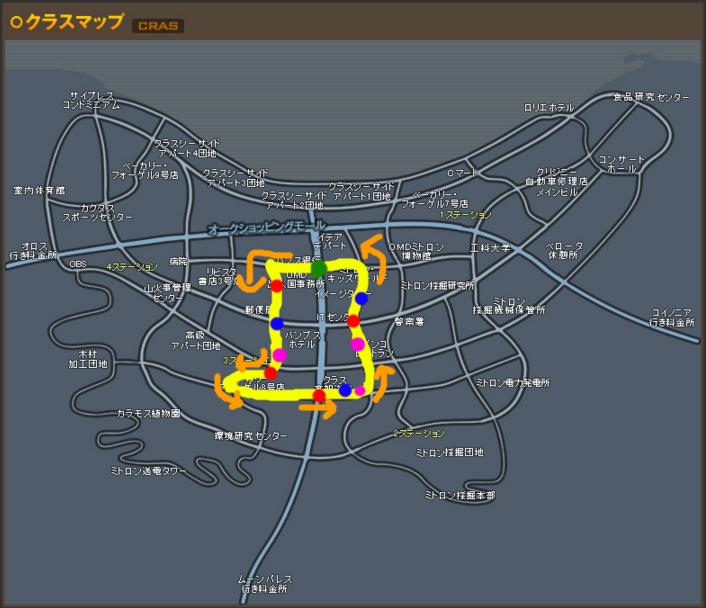Select the 2ステーション marker

pos(418,434)
